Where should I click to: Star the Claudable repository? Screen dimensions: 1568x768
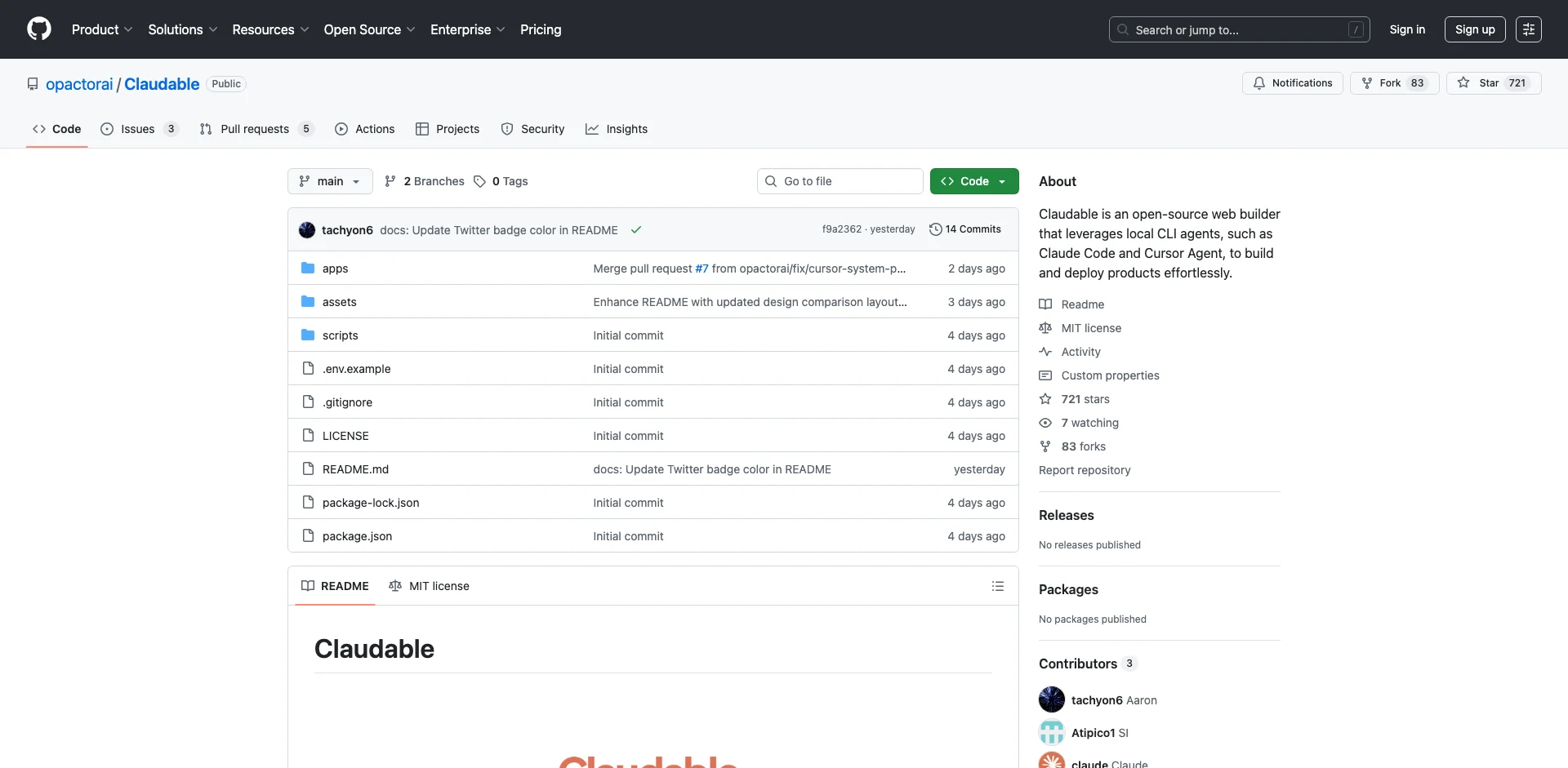pyautogui.click(x=1493, y=83)
